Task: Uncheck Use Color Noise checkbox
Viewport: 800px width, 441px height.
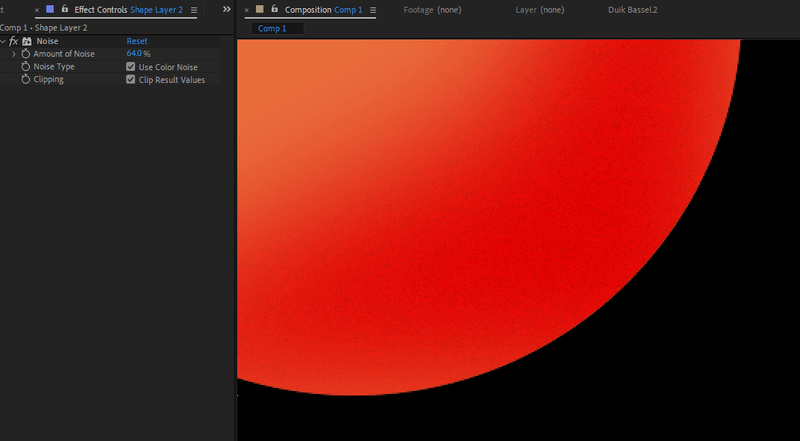Action: 131,67
